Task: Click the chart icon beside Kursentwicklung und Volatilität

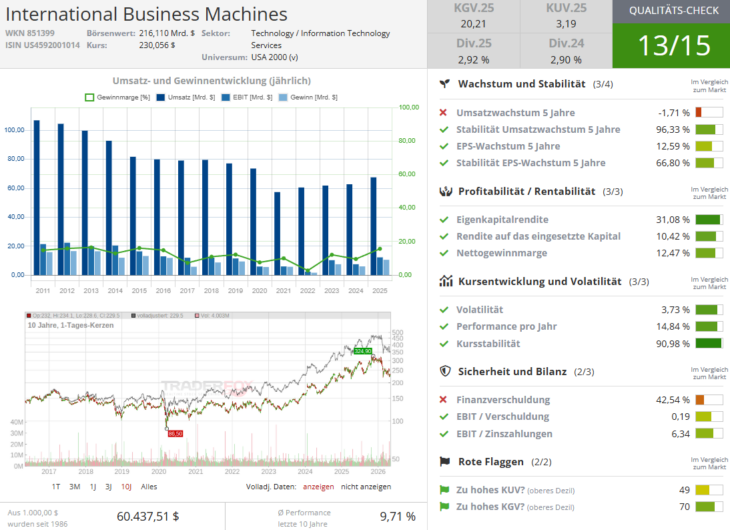Action: click(446, 281)
